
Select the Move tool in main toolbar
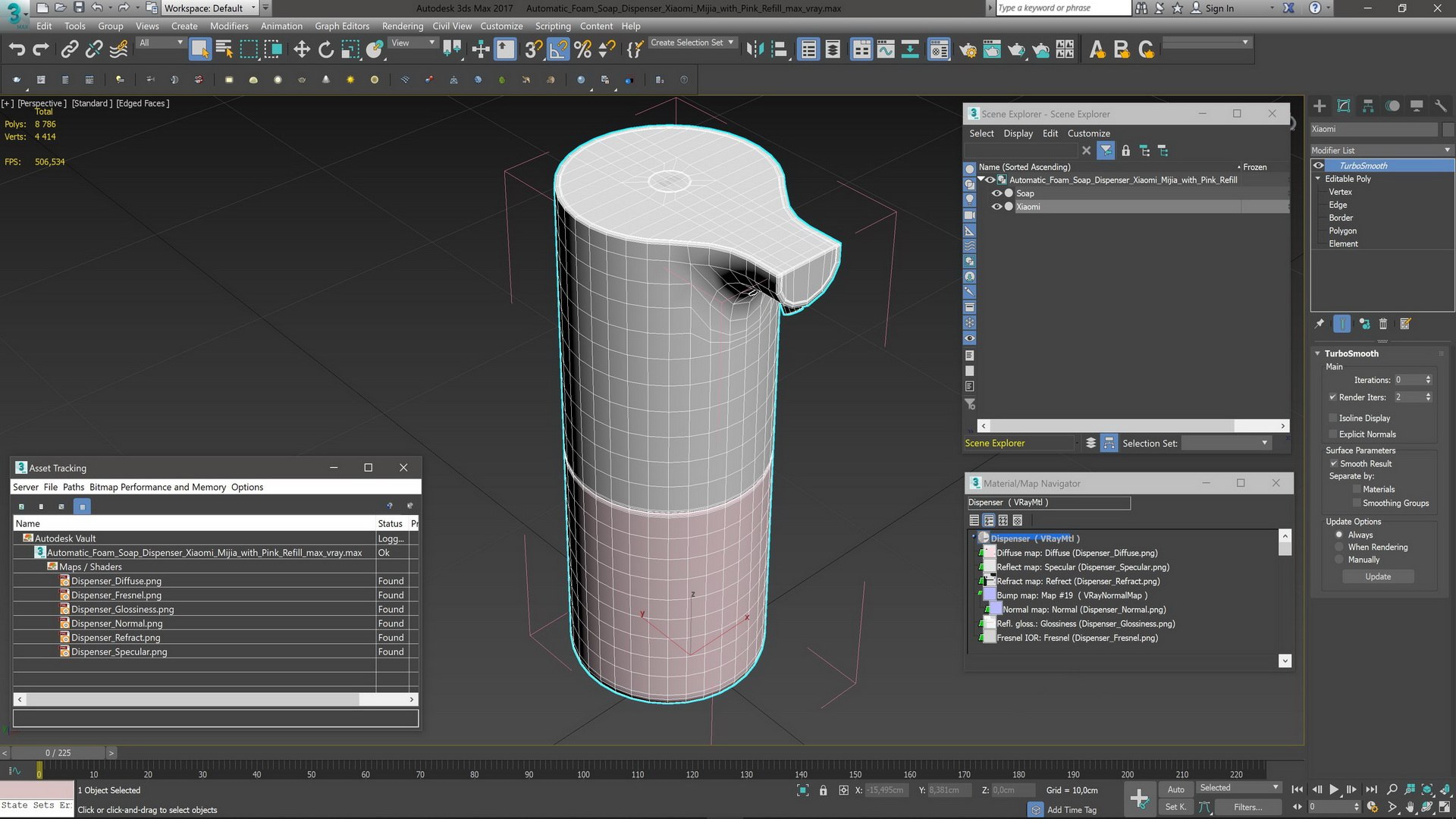pyautogui.click(x=301, y=50)
